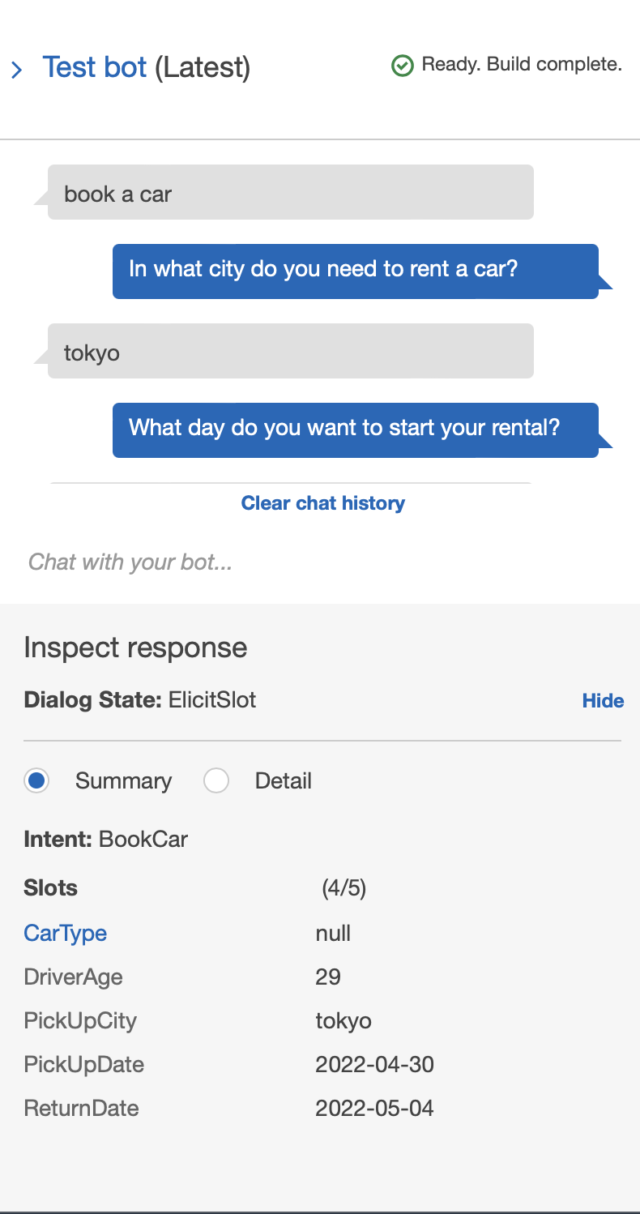The width and height of the screenshot is (640, 1214).
Task: Hide the Inspect response panel
Action: (603, 701)
